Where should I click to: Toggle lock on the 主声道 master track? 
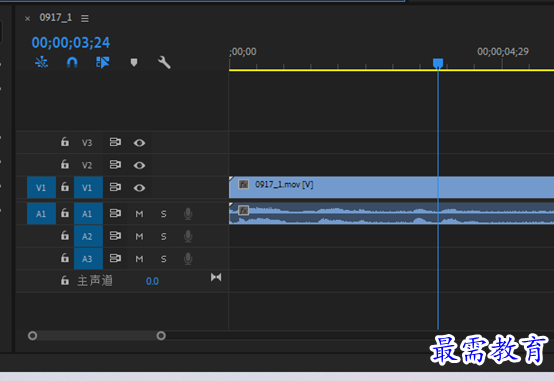tap(65, 281)
